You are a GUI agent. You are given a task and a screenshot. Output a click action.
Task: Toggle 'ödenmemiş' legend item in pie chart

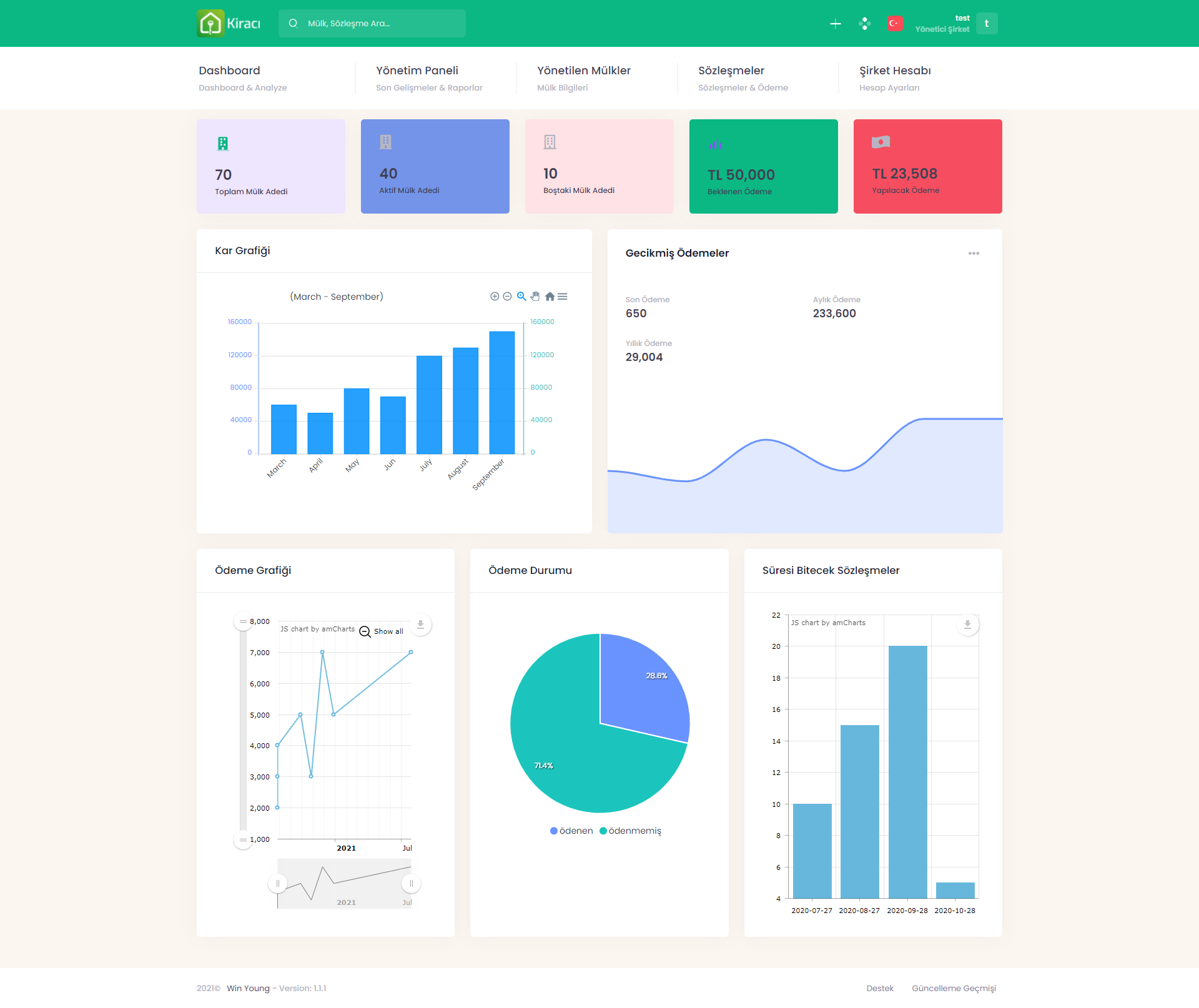coord(631,831)
